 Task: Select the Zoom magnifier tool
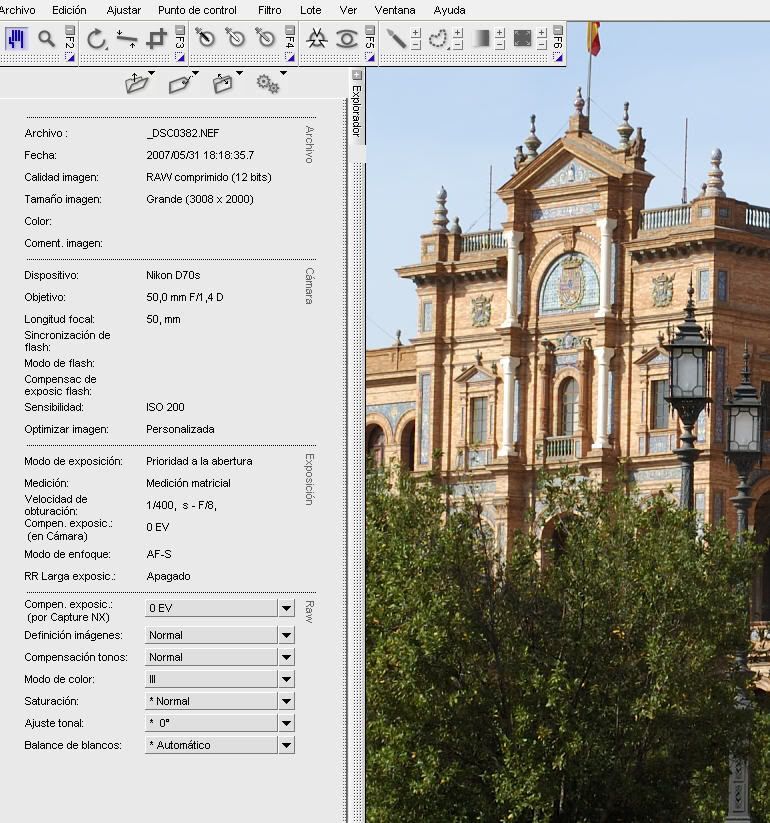46,39
